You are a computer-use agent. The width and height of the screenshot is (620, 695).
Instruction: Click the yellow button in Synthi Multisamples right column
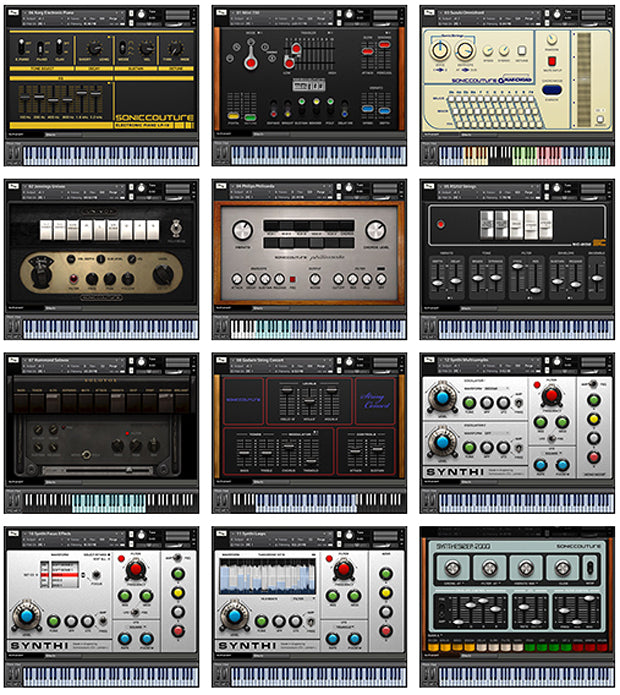click(594, 419)
